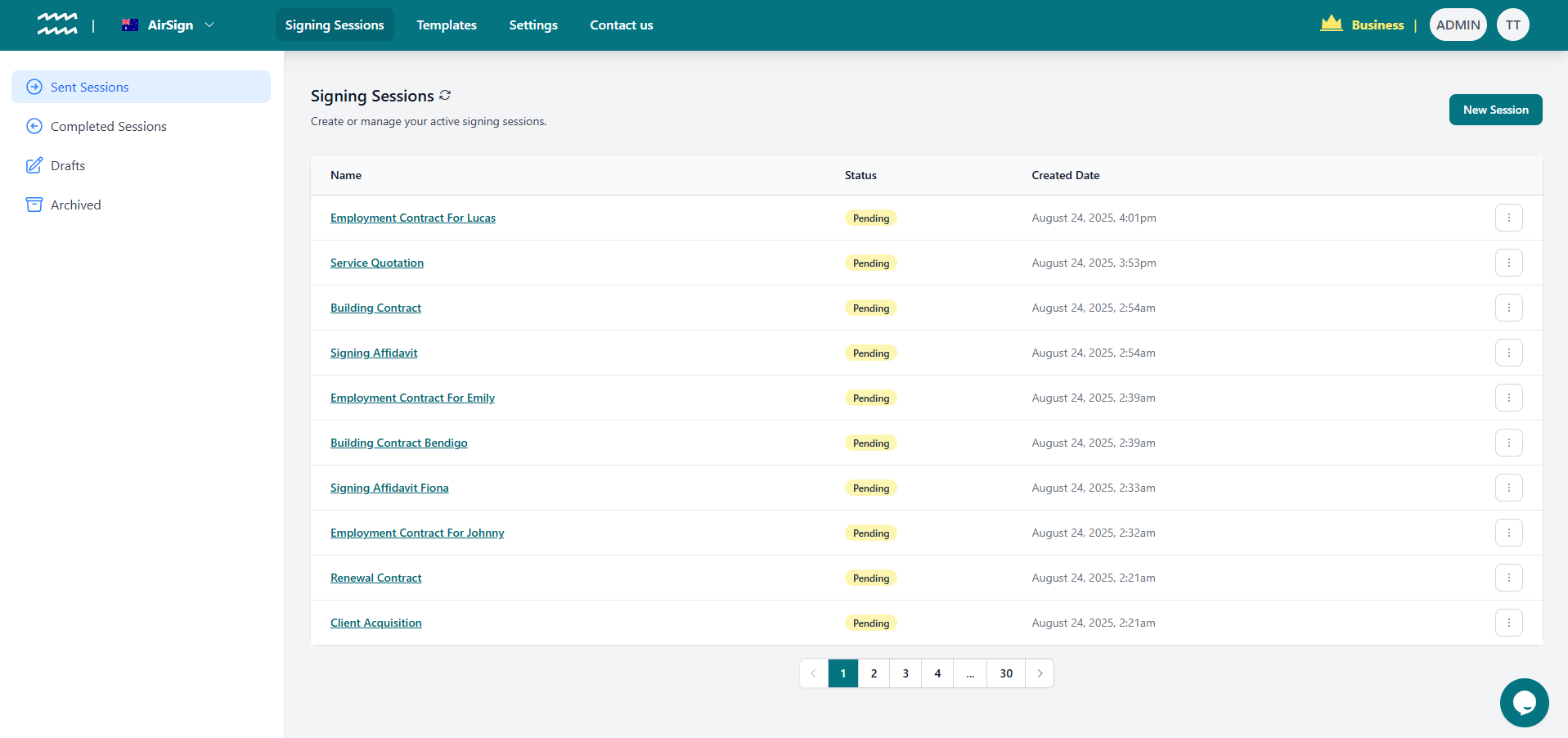Screen dimensions: 1568x738
Task: Select Sent Sessions in the sidebar
Action: coord(90,87)
